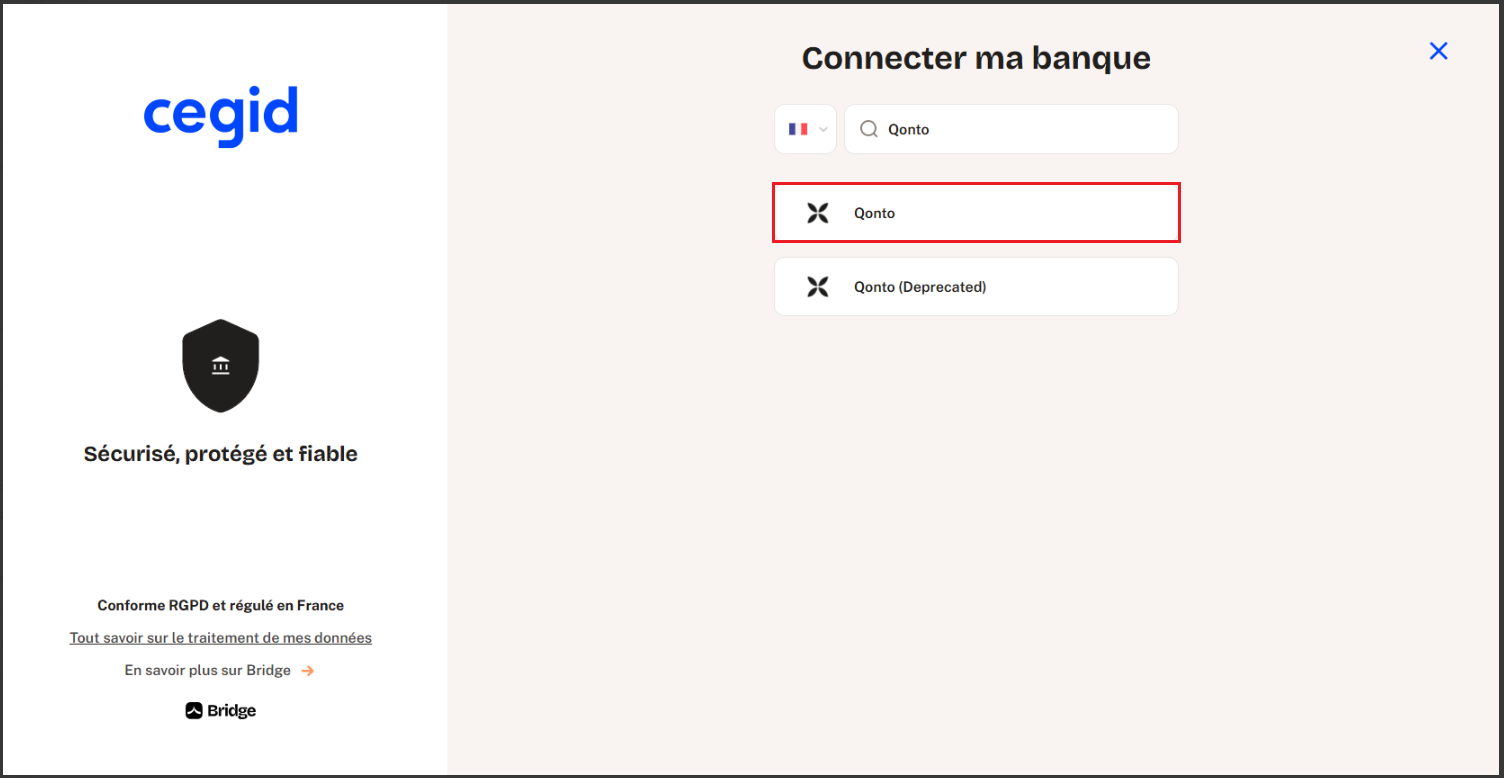Image resolution: width=1504 pixels, height=778 pixels.
Task: Click the Cegid logo
Action: (x=221, y=116)
